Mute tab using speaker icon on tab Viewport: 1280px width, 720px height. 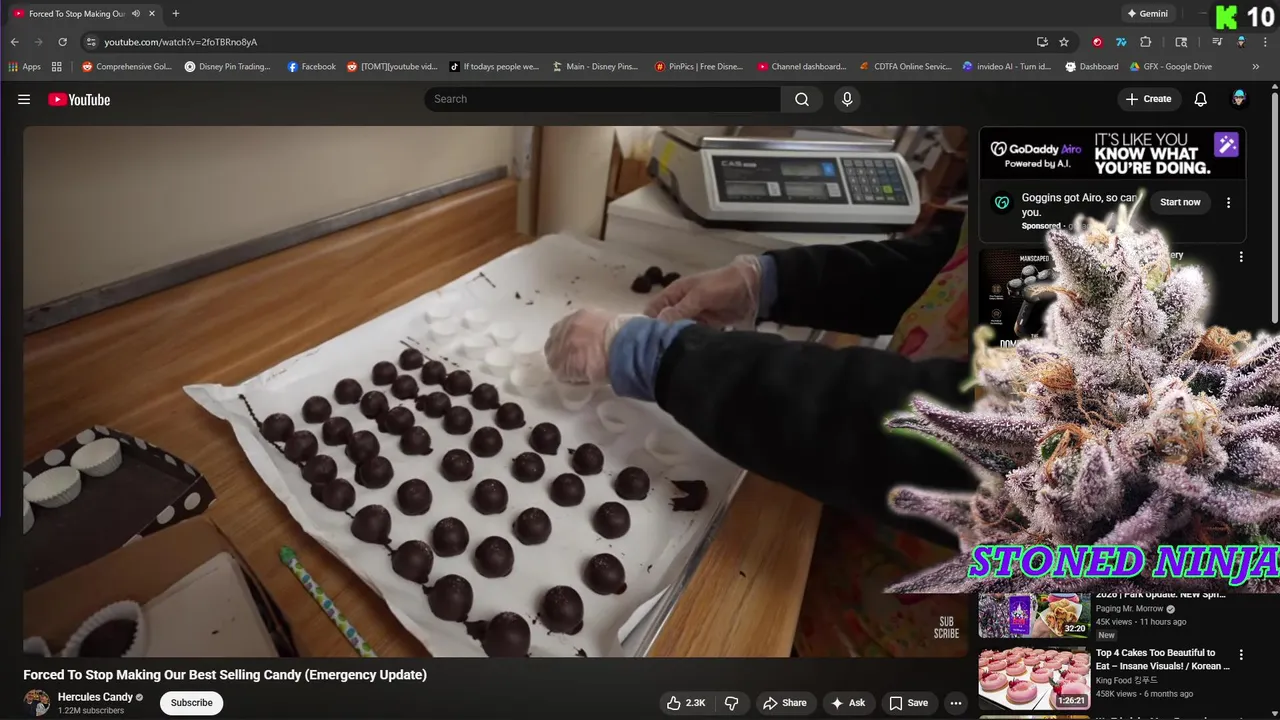135,14
